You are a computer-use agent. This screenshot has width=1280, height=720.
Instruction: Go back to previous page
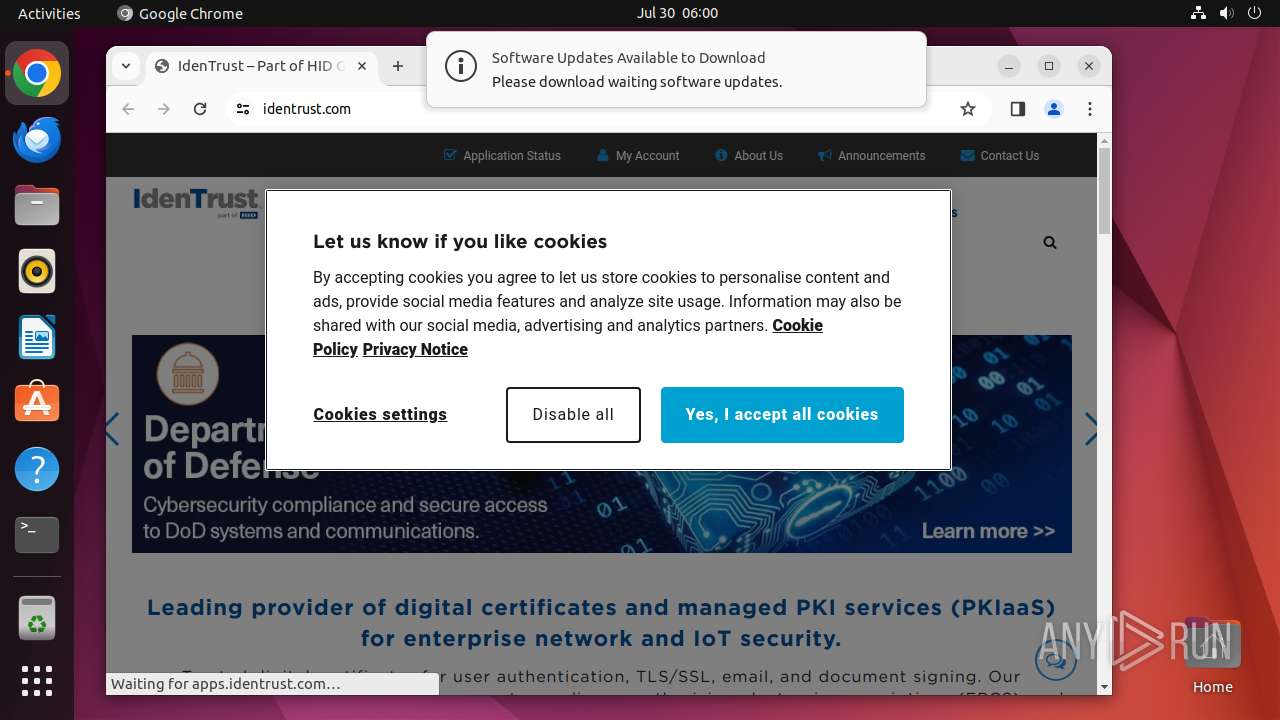[128, 109]
